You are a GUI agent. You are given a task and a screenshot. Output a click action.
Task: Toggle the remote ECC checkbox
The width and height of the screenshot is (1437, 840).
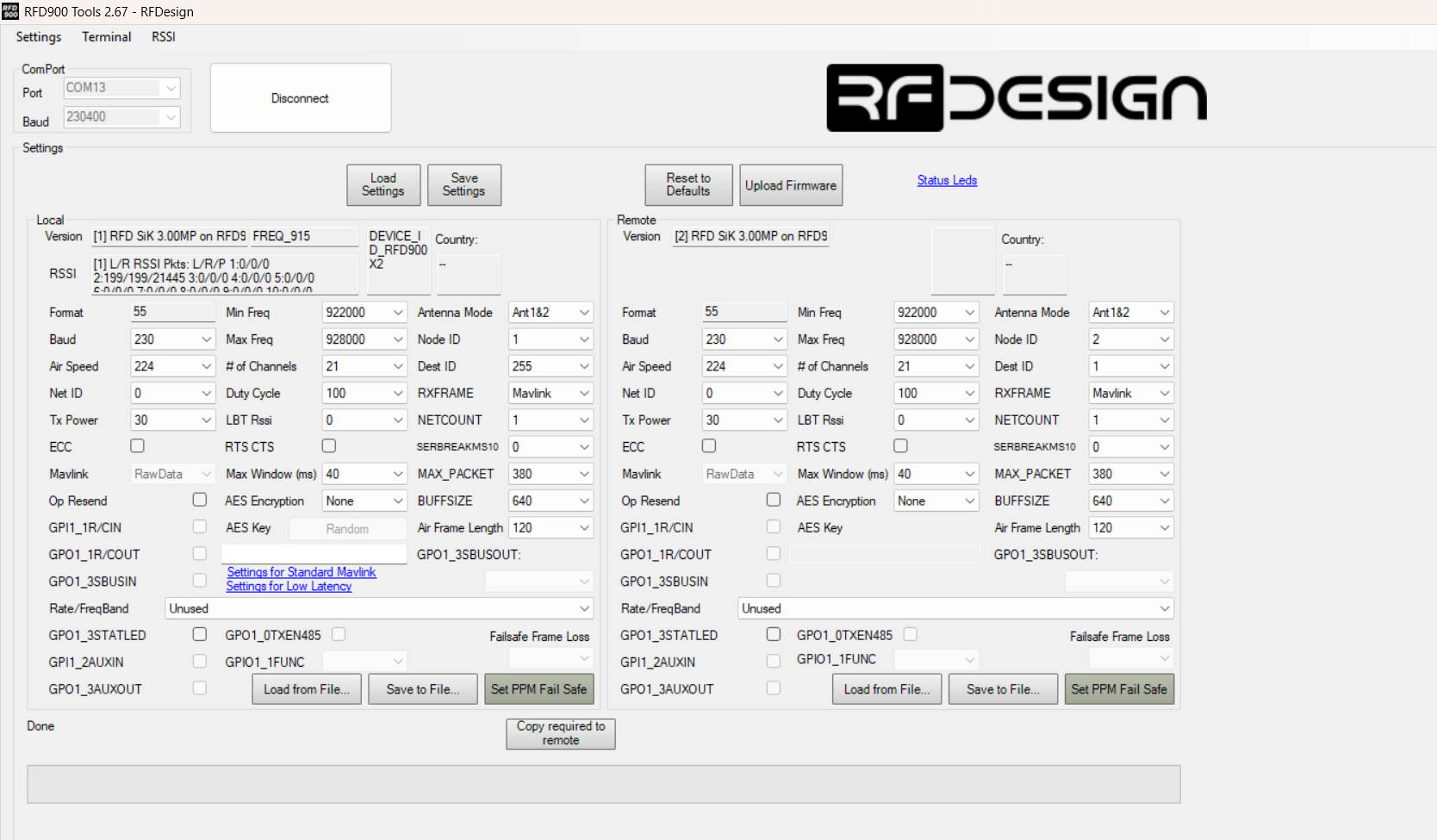coord(709,445)
